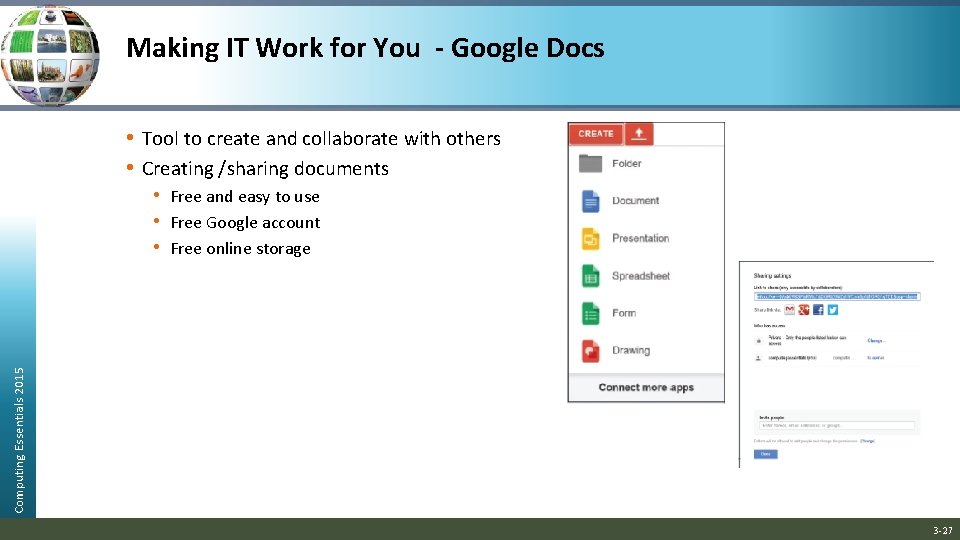The width and height of the screenshot is (960, 540).
Task: Click the 'Sharing settings' heading
Action: point(772,276)
